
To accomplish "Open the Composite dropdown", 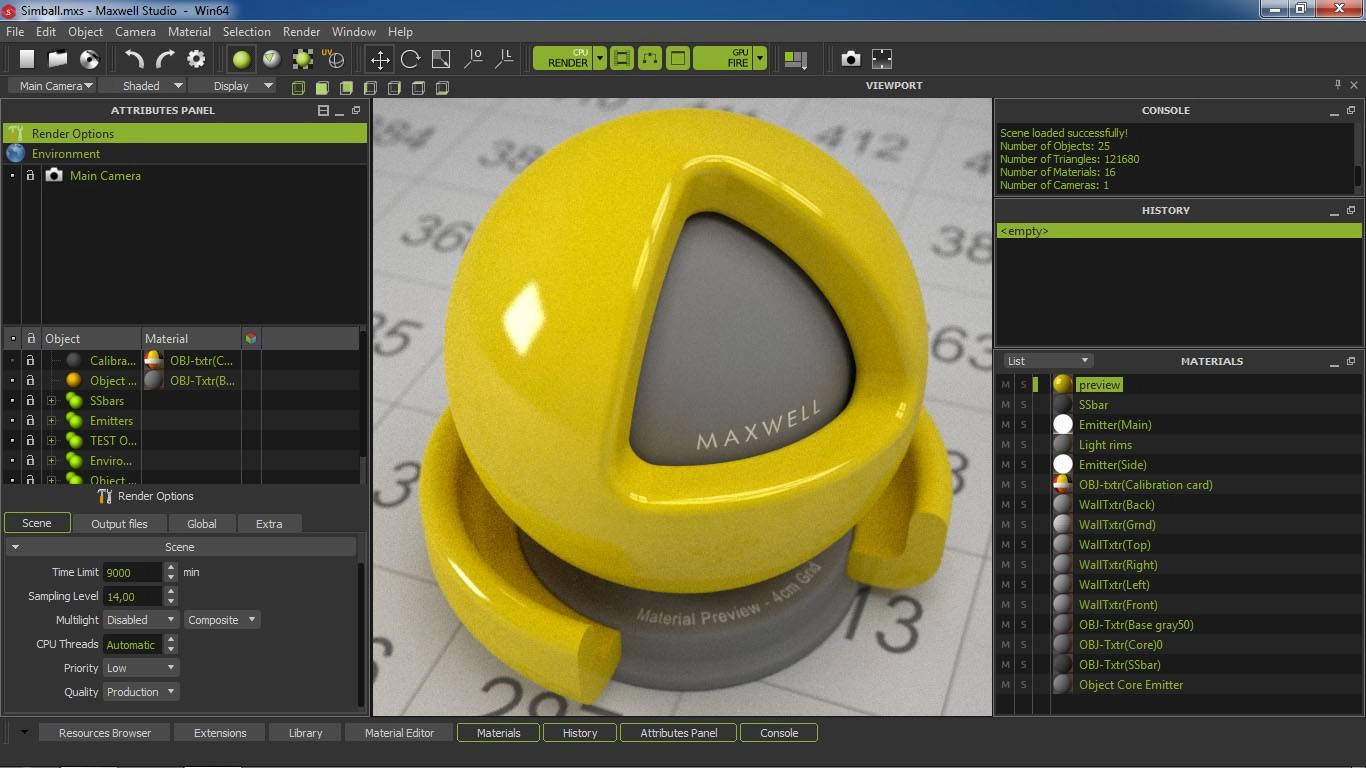I will tap(222, 620).
